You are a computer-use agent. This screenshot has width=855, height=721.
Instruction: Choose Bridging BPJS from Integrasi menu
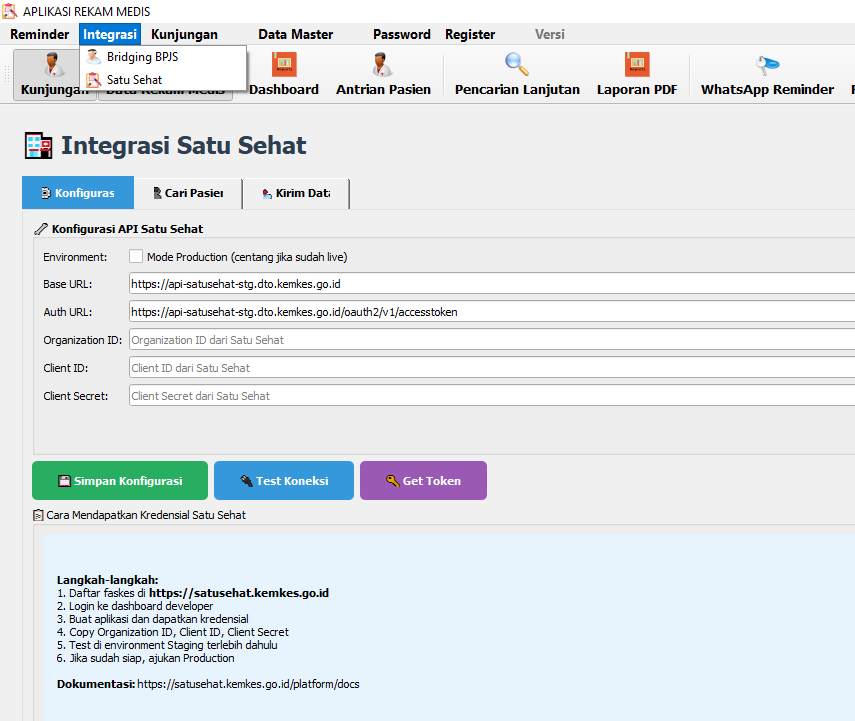163,57
